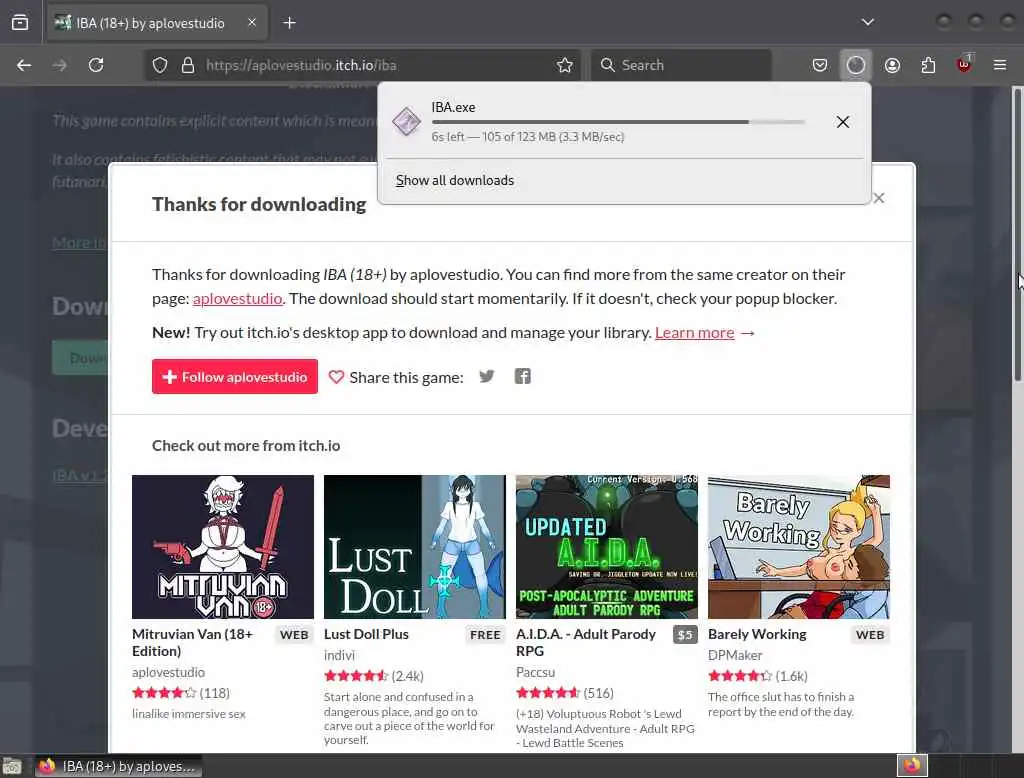This screenshot has width=1024, height=778.
Task: Toggle the downloads panel button
Action: (x=856, y=65)
